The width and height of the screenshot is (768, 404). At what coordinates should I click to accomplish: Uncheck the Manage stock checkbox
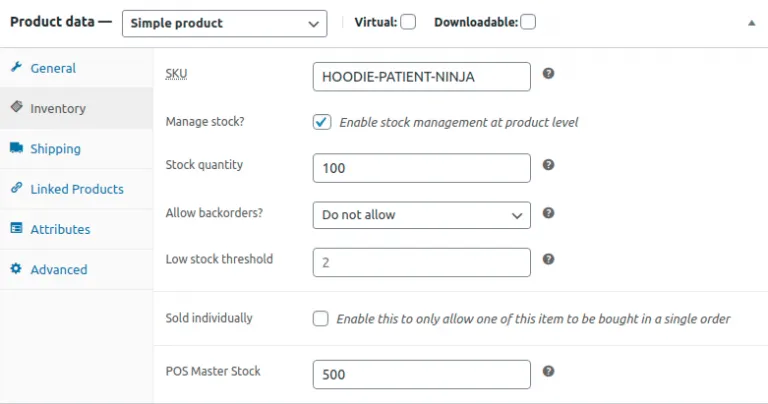(x=321, y=122)
